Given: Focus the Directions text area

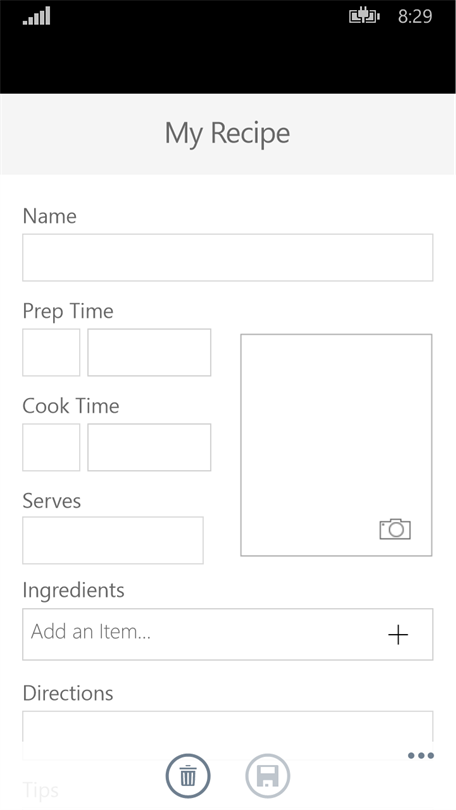Looking at the screenshot, I should (x=228, y=735).
